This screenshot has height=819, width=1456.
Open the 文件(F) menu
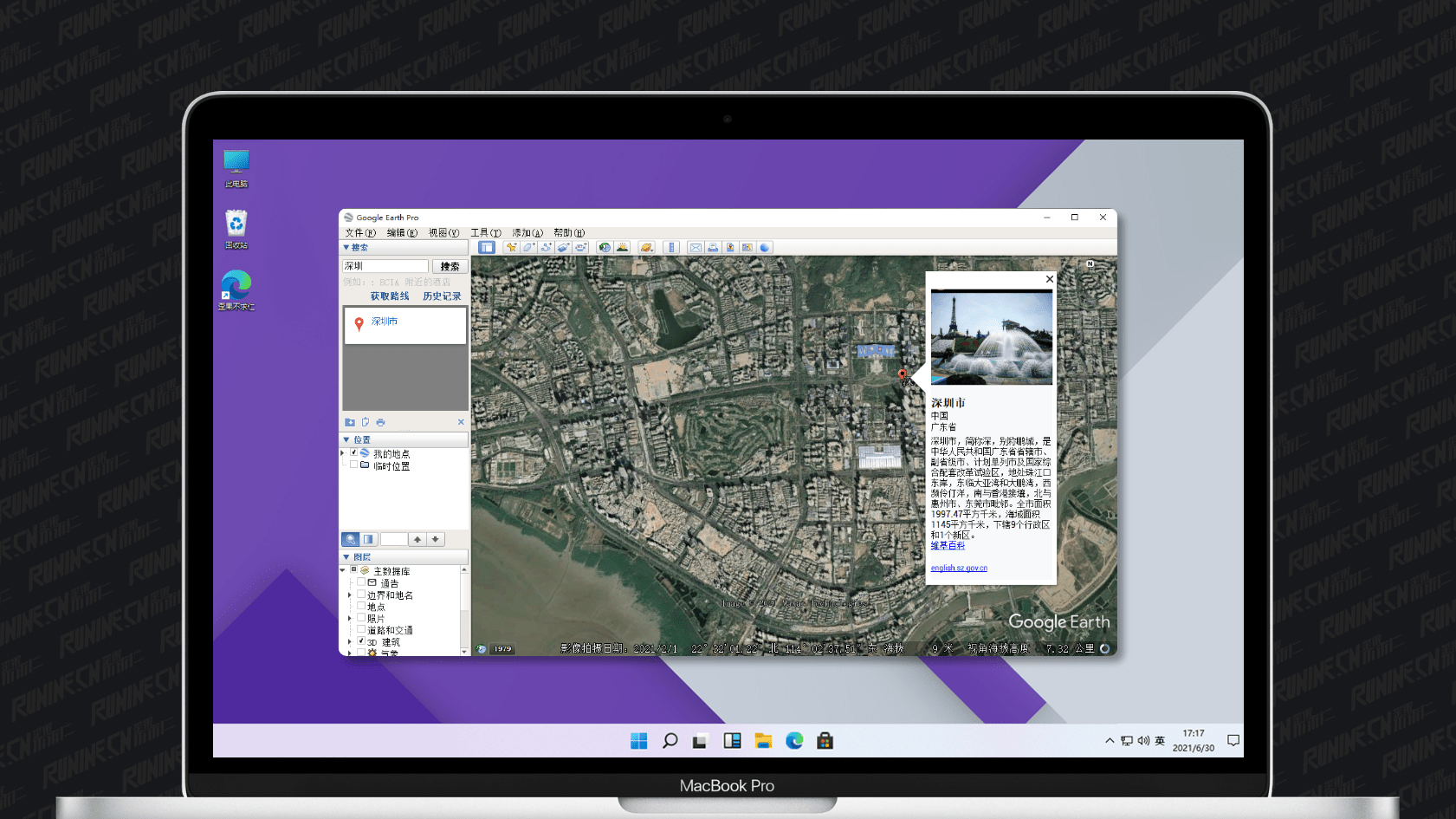point(360,232)
